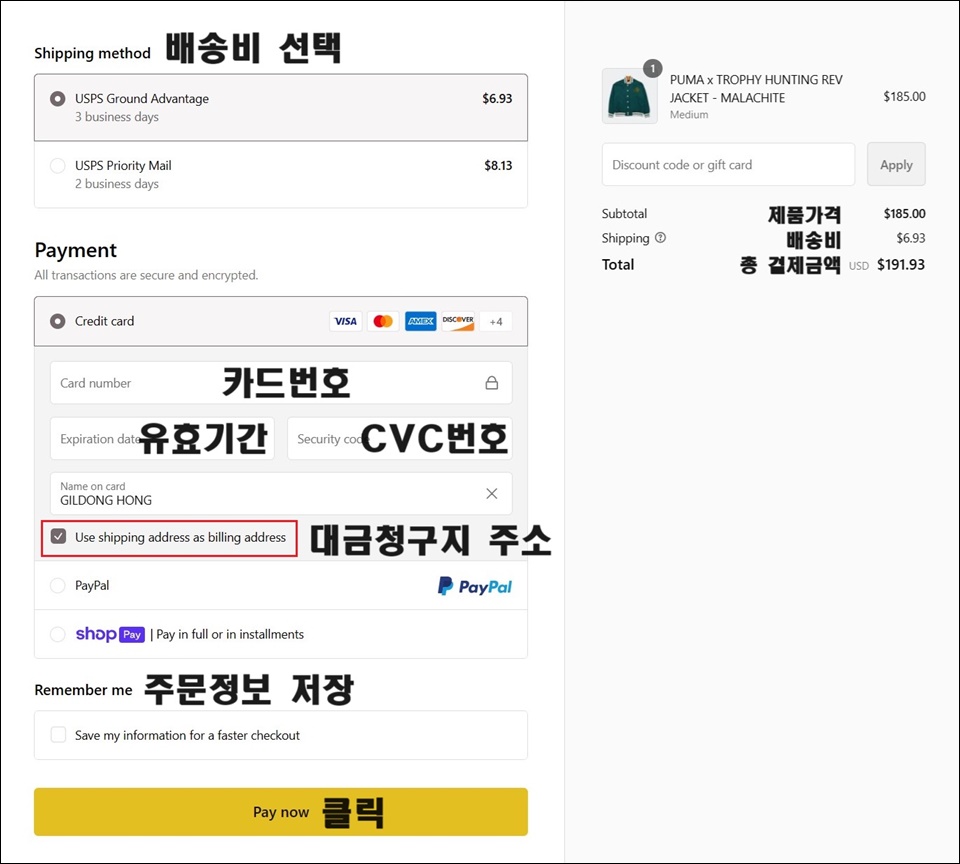
Task: Click the Pay now button
Action: [x=281, y=812]
